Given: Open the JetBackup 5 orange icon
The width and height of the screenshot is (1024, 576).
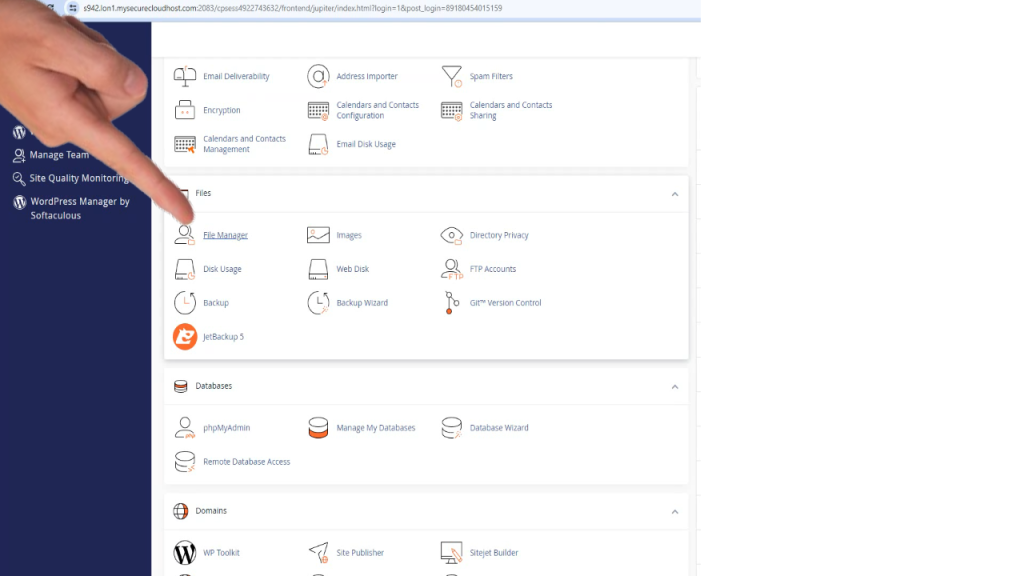Looking at the screenshot, I should coord(185,337).
